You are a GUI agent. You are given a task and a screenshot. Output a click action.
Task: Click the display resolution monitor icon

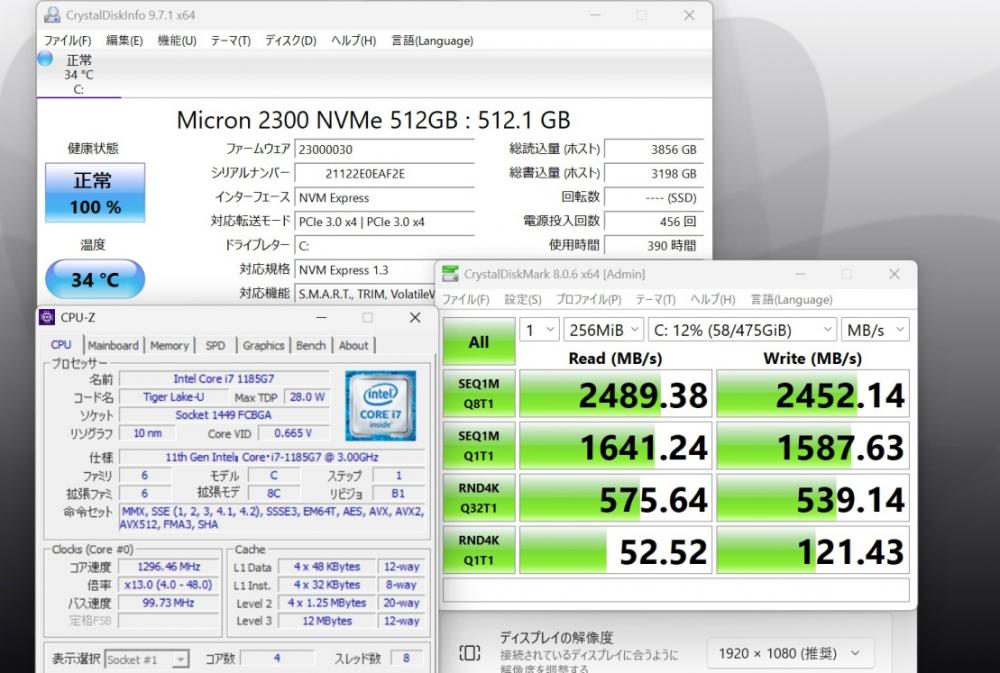pos(469,653)
